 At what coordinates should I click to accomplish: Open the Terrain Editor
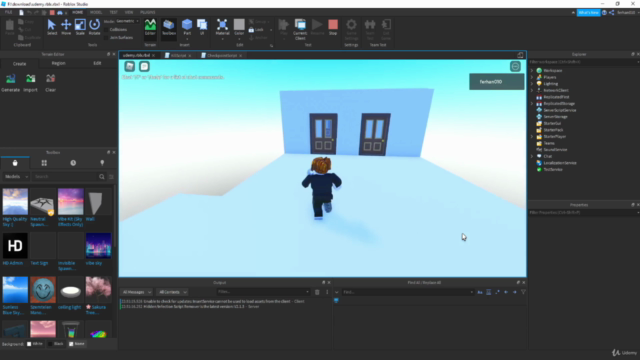point(150,27)
